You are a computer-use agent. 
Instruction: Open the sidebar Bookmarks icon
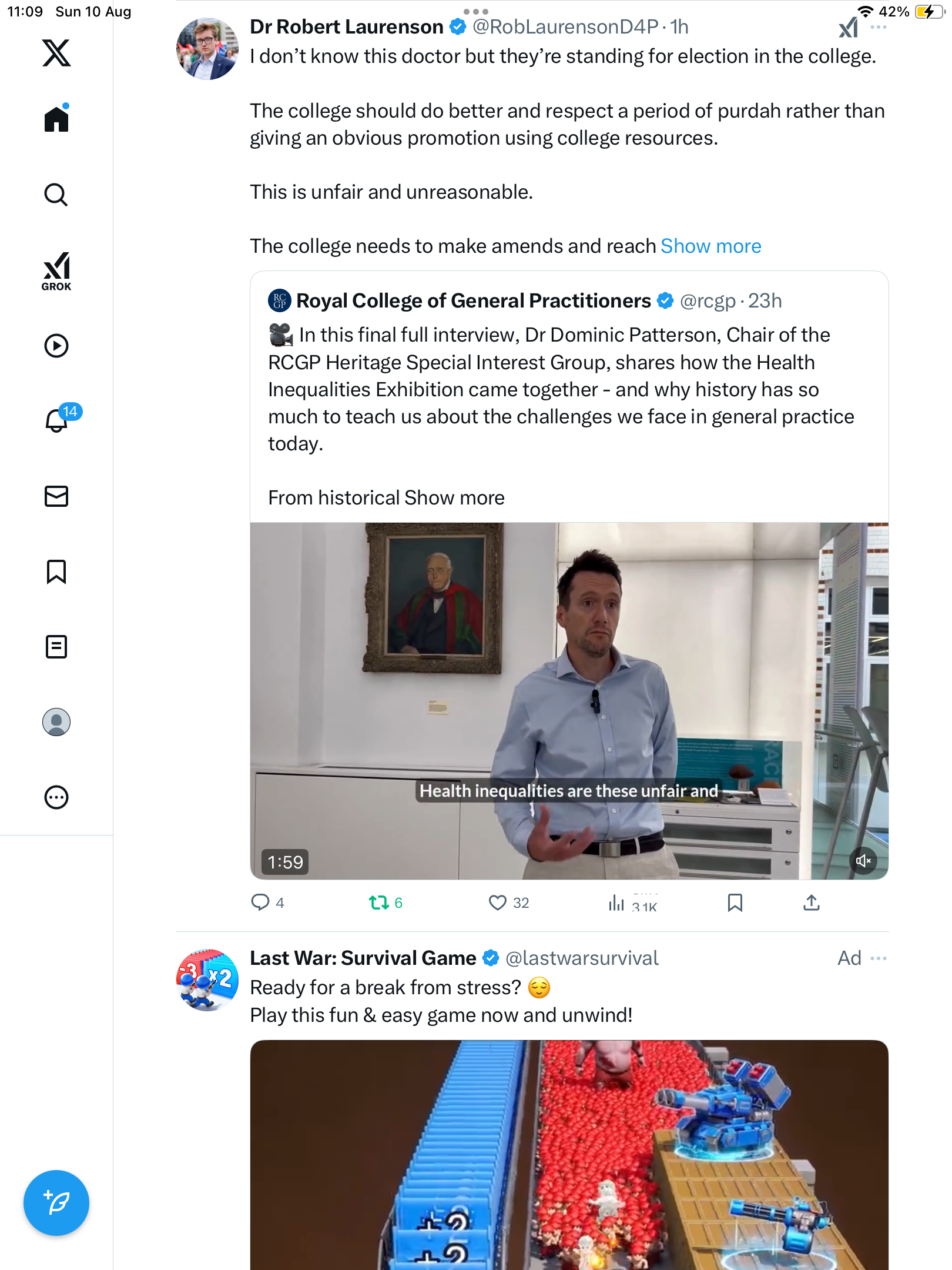pos(56,571)
